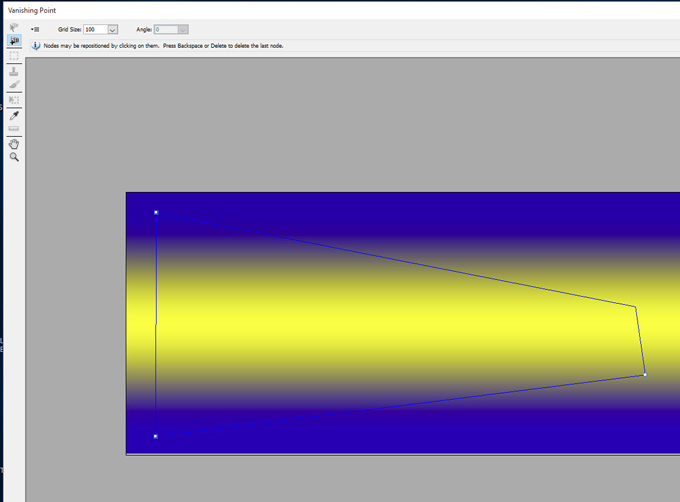This screenshot has height=502, width=680.
Task: Click the Angle value field
Action: pyautogui.click(x=165, y=30)
